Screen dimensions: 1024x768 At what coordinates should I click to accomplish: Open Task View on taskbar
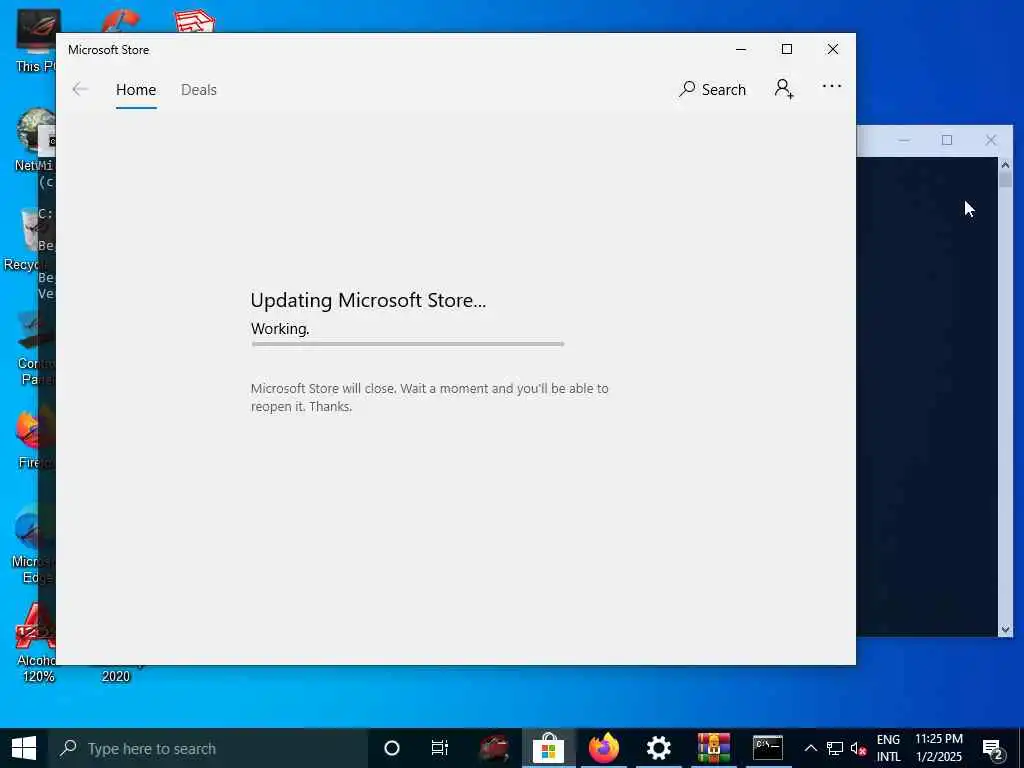tap(440, 748)
